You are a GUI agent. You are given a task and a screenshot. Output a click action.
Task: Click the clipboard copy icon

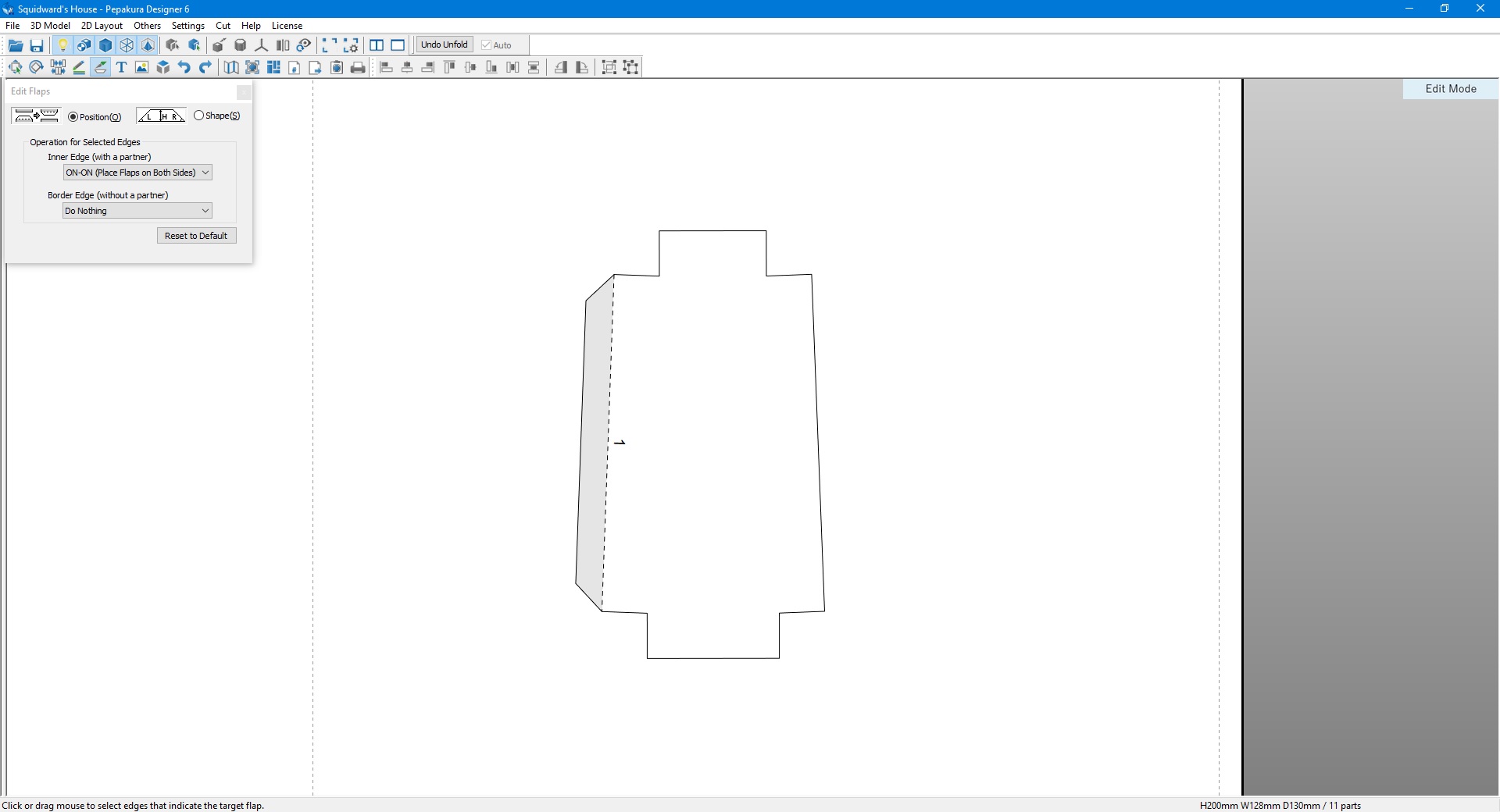click(x=337, y=67)
